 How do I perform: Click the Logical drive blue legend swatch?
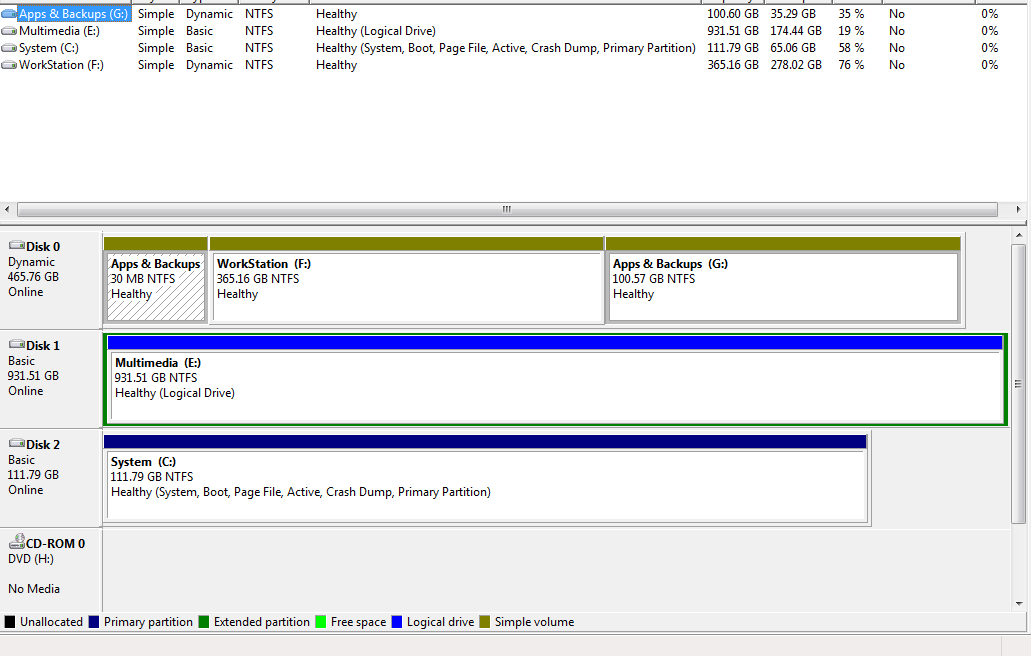point(398,622)
